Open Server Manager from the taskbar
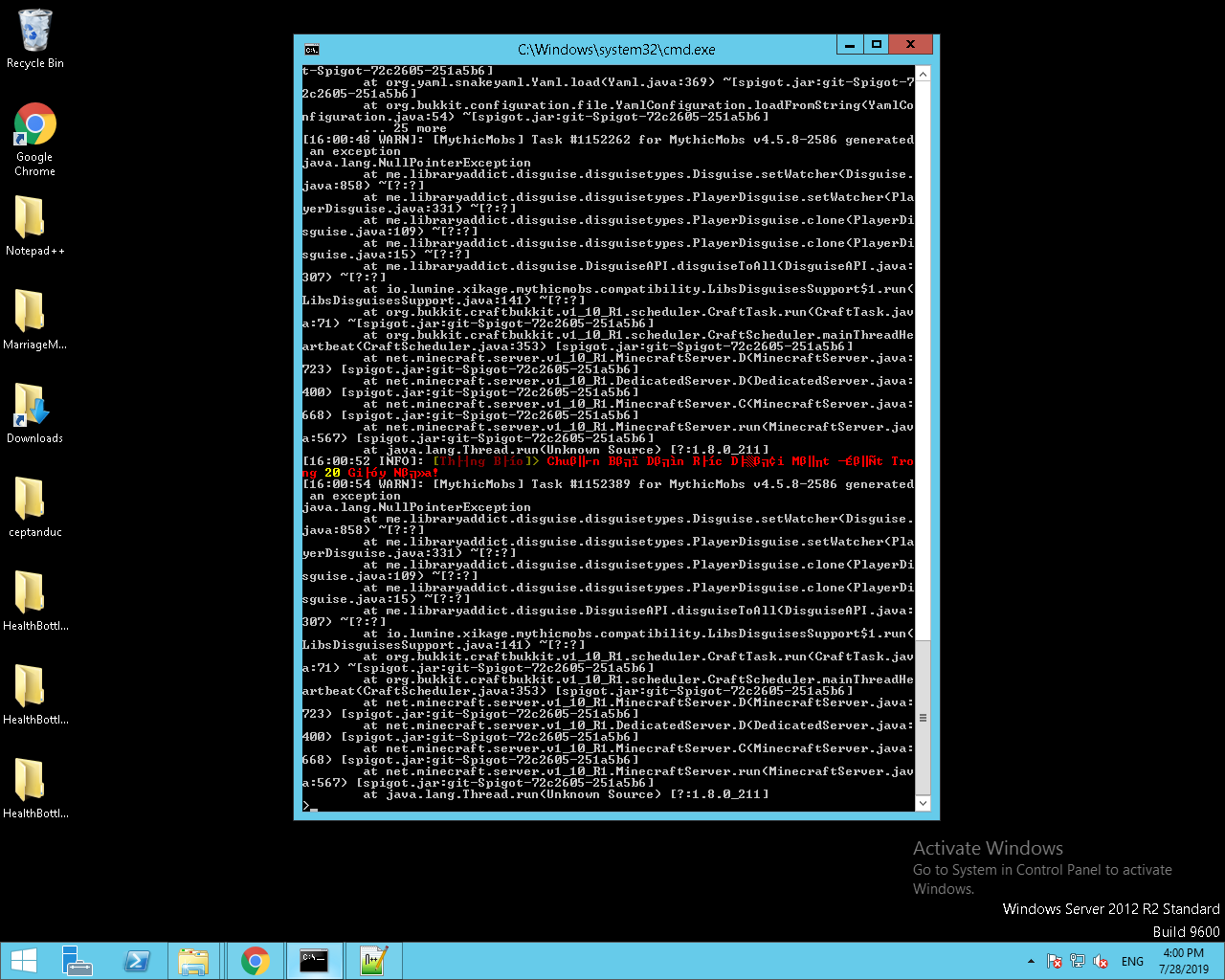 pyautogui.click(x=77, y=961)
